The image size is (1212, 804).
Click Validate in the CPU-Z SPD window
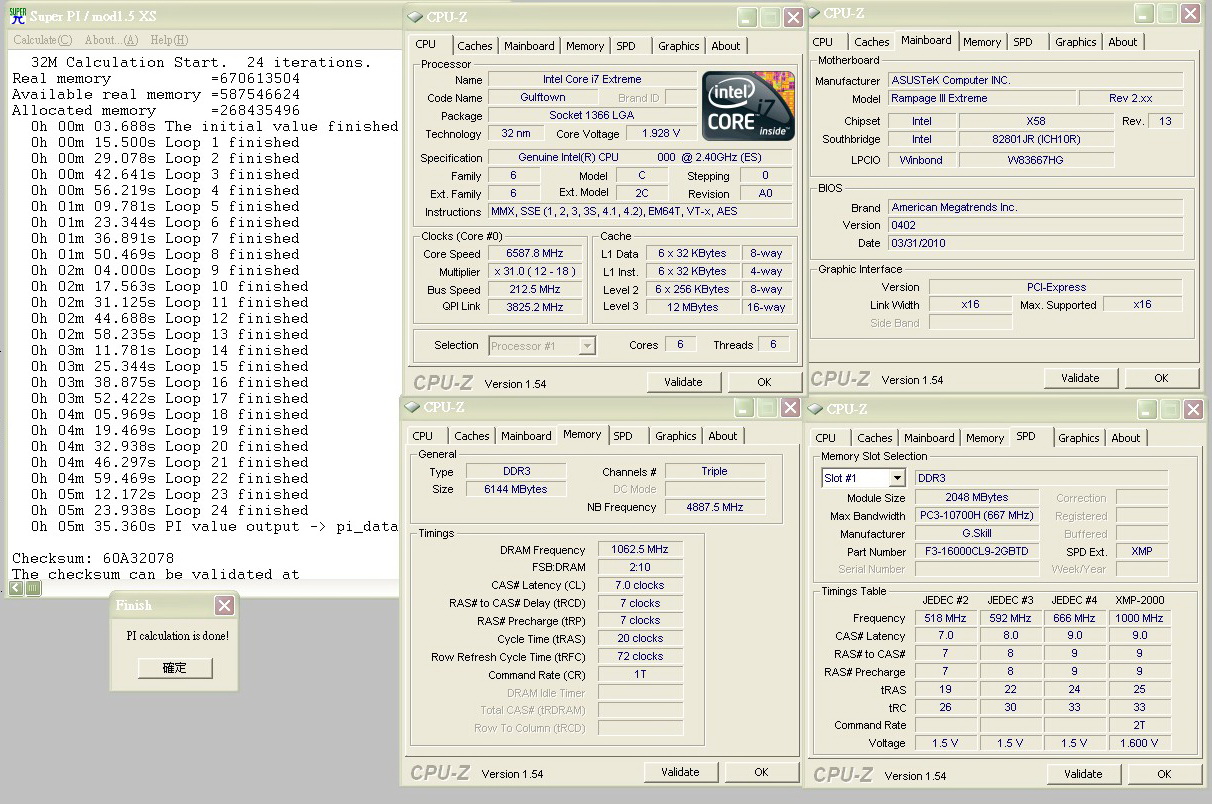[x=1083, y=774]
